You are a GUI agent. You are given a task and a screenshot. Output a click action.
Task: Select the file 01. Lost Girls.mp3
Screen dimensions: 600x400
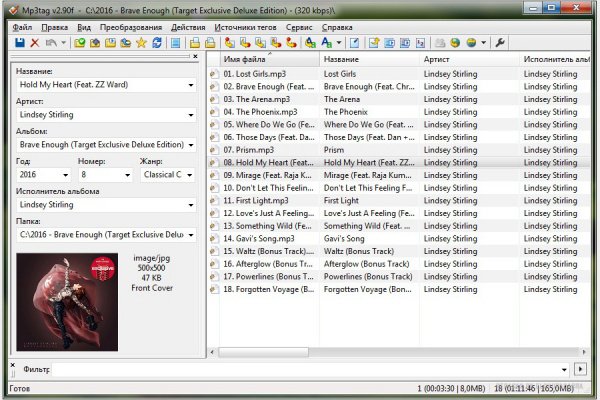254,74
